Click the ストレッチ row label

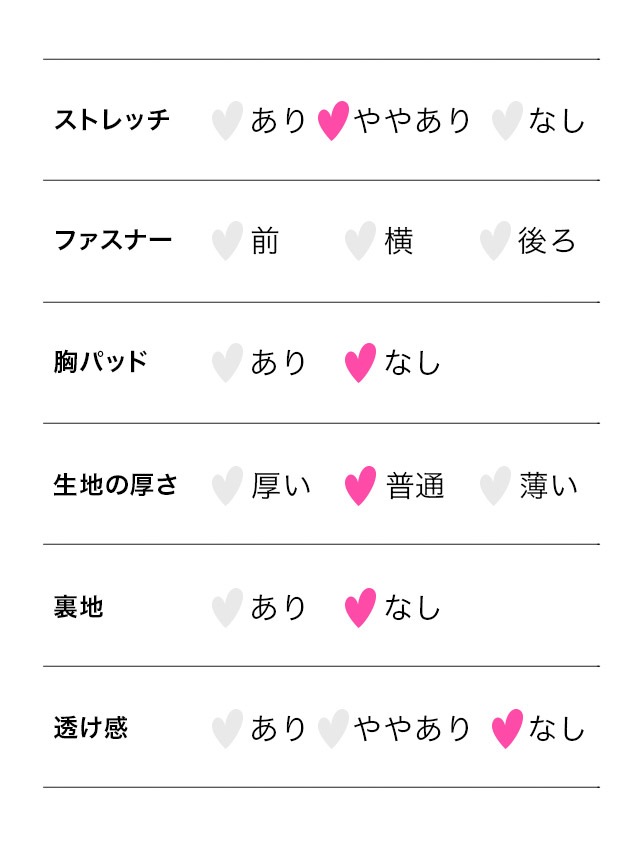112,120
